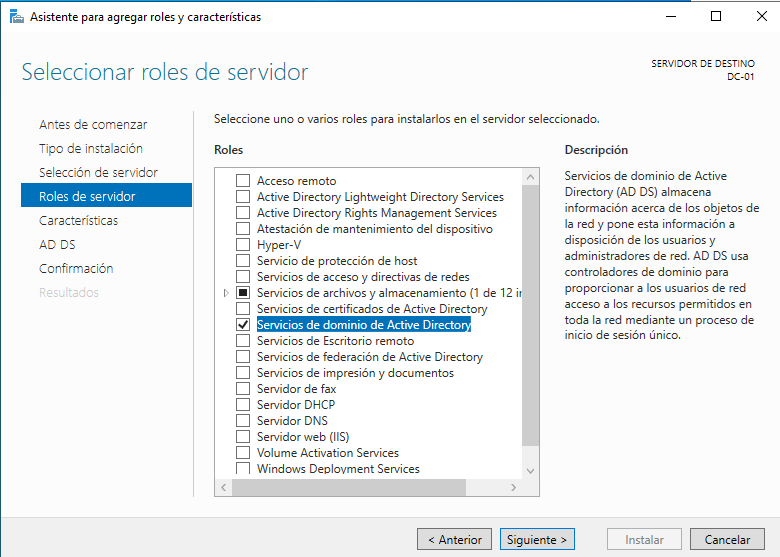
Task: Click the roles list scroll down arrow
Action: 530,470
